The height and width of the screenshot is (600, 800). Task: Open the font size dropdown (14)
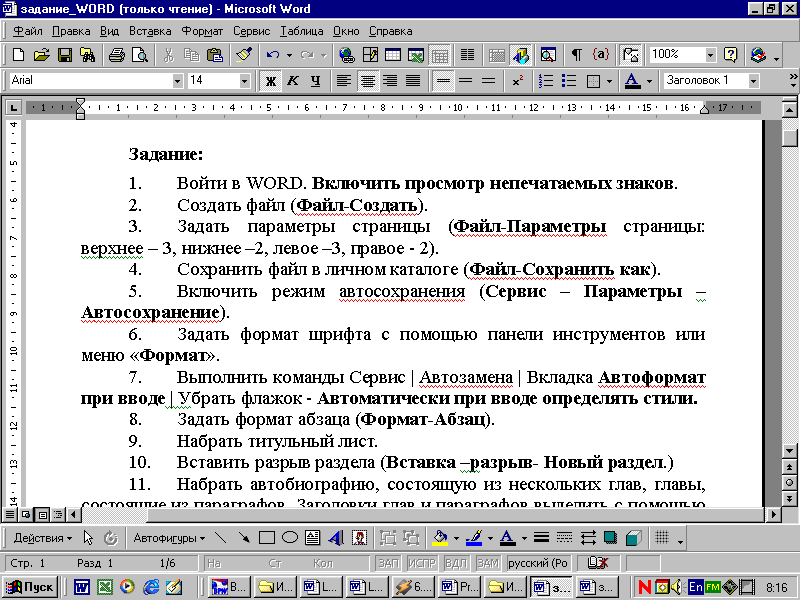tap(244, 81)
